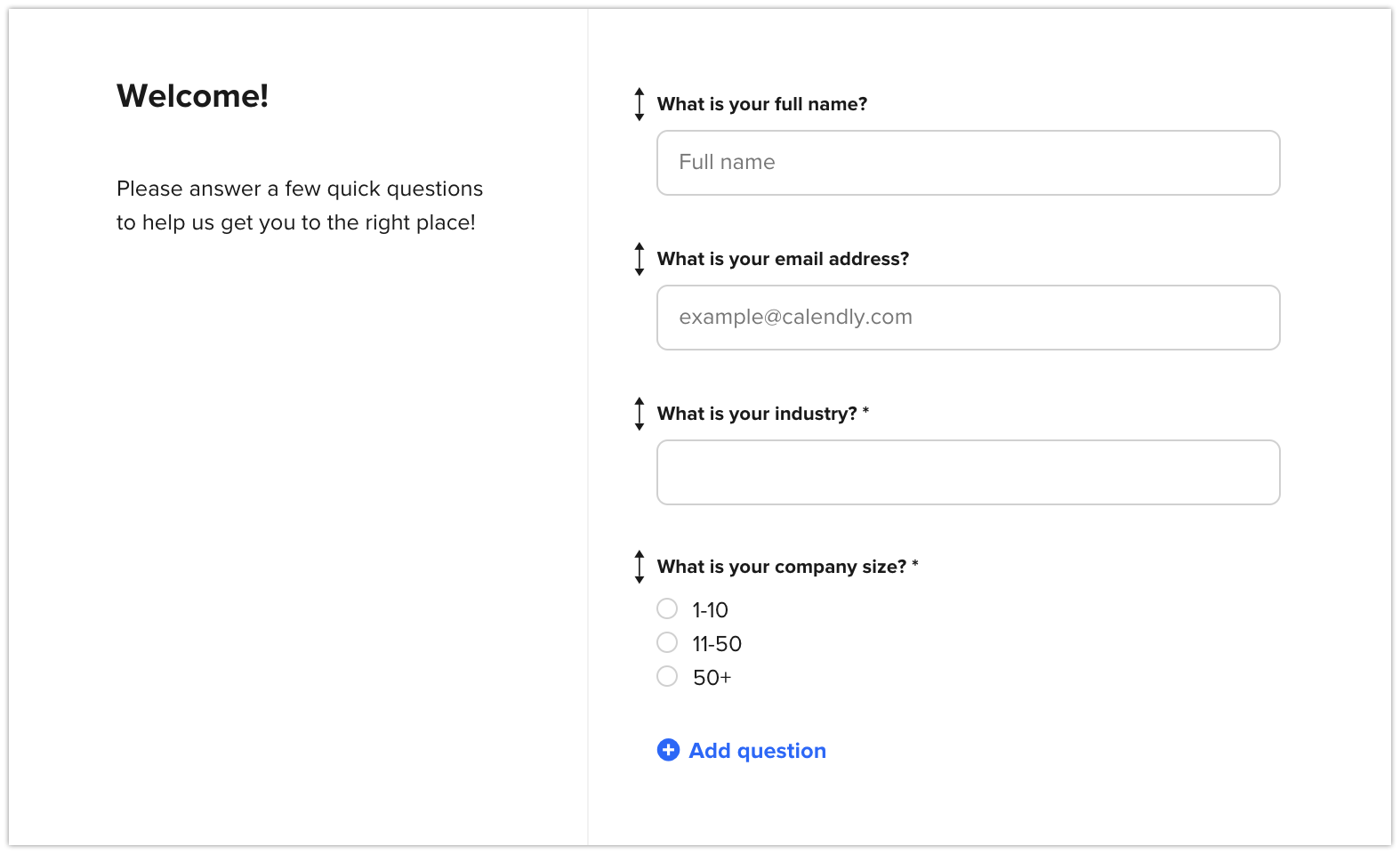The image size is (1400, 854).
Task: Click the "What is your industry?" label
Action: coord(757,414)
